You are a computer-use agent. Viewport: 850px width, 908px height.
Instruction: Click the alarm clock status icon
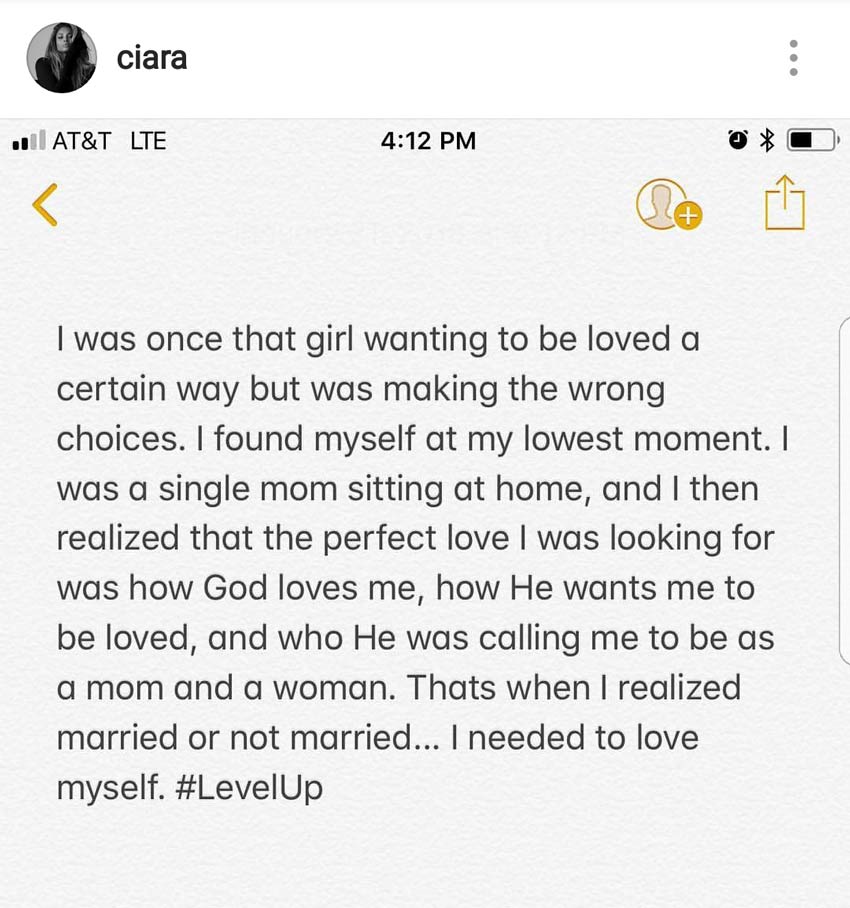(737, 140)
